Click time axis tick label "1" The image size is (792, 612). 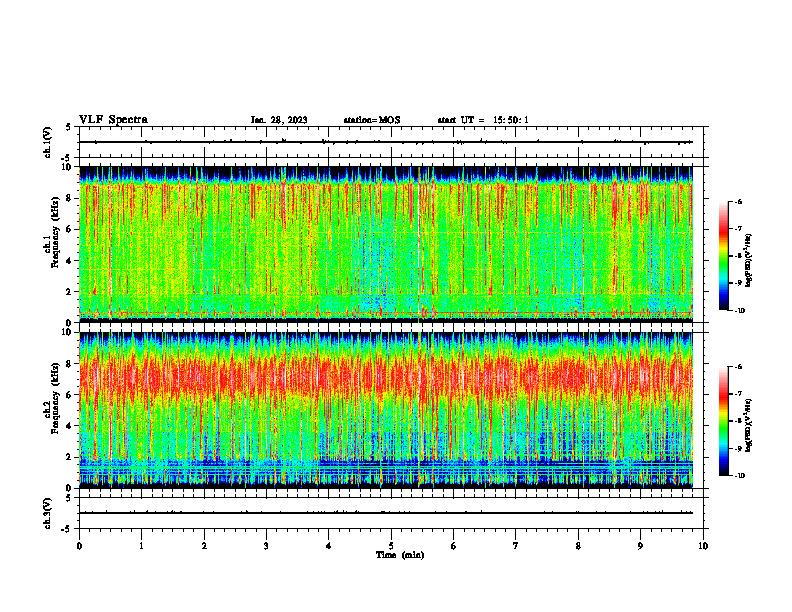[142, 546]
